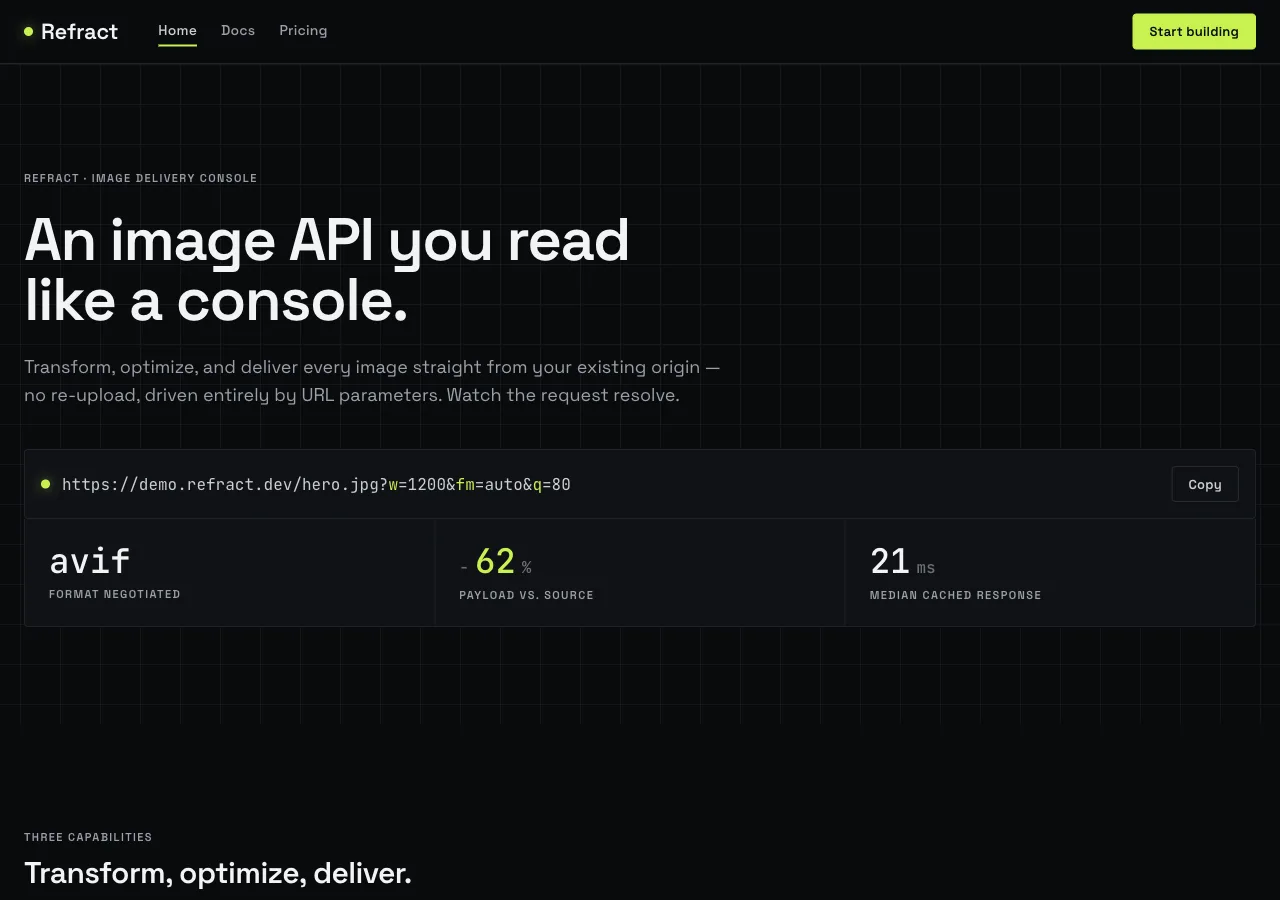Image resolution: width=1280 pixels, height=900 pixels.
Task: Click the hero description paragraph text
Action: coord(372,381)
